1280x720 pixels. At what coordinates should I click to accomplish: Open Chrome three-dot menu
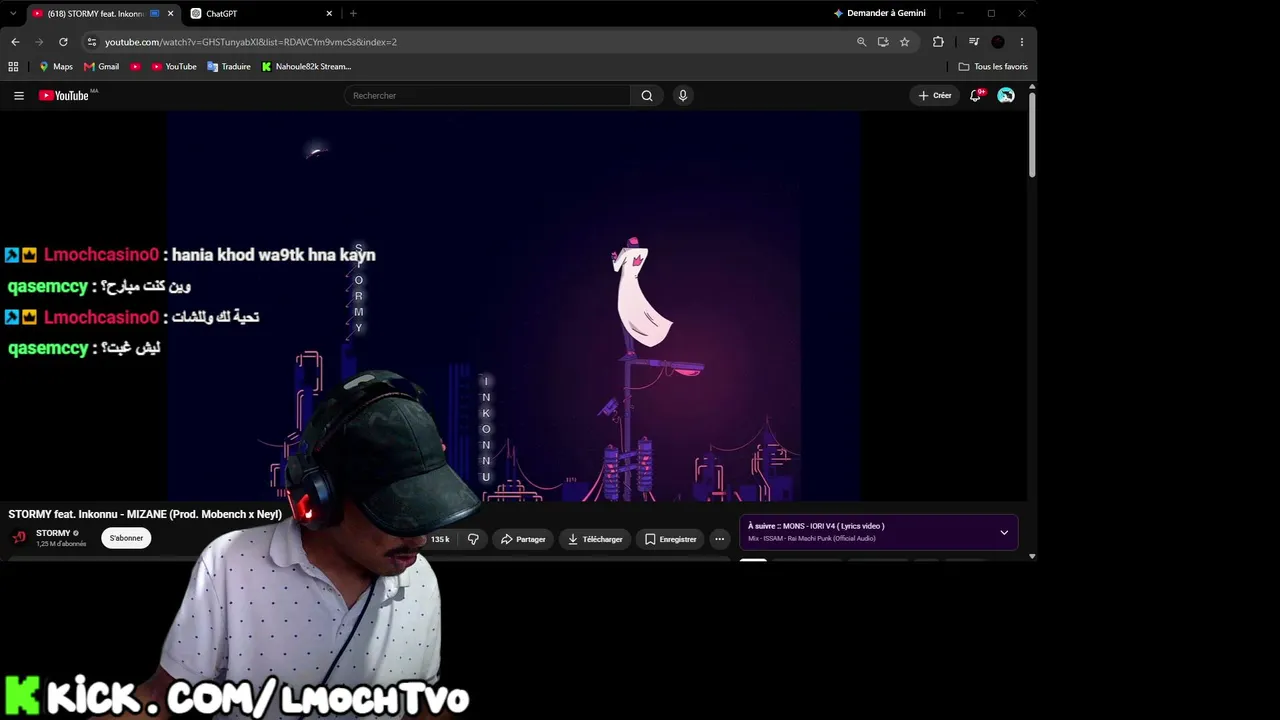[1021, 42]
